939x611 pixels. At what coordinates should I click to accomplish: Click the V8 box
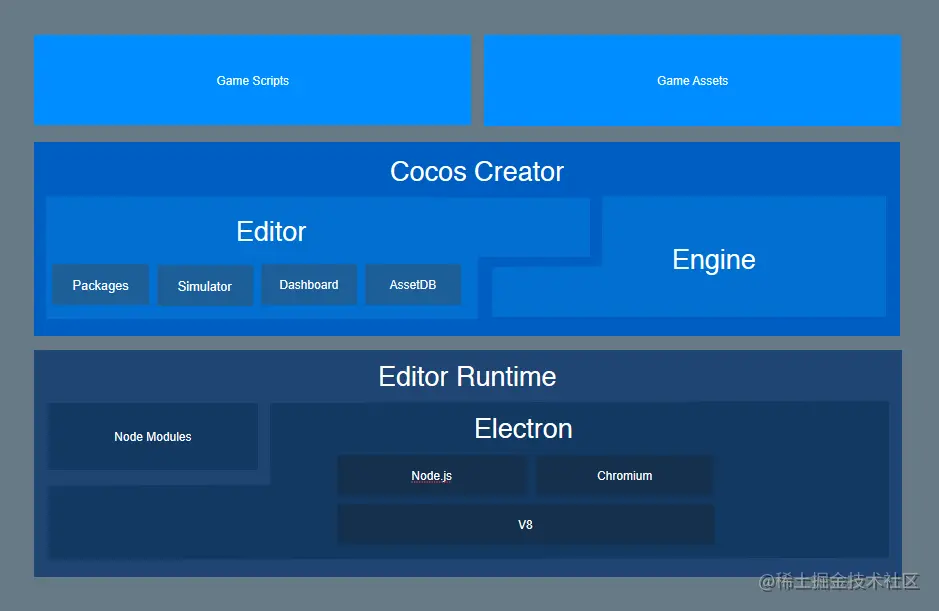click(x=526, y=525)
